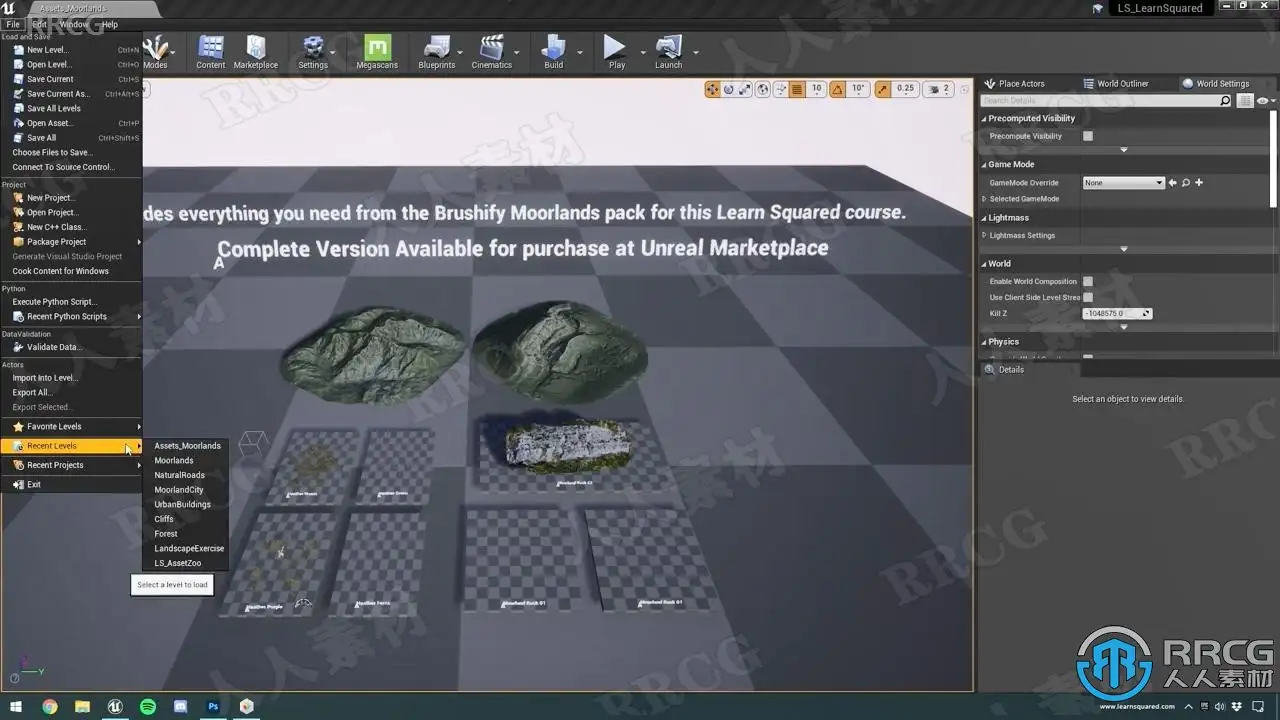The height and width of the screenshot is (720, 1280).
Task: Click the Build toolbar icon
Action: point(553,50)
